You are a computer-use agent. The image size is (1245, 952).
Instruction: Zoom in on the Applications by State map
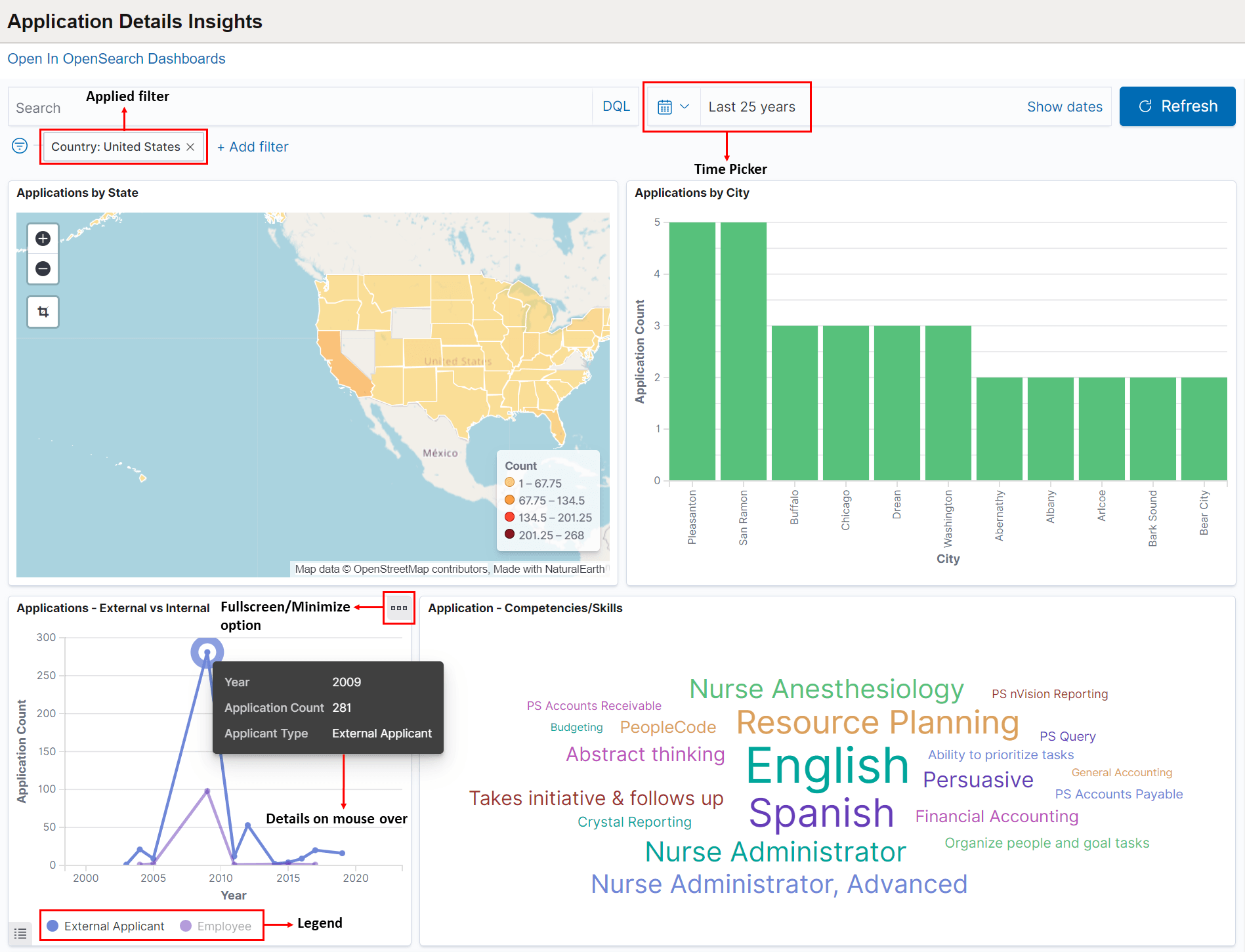click(x=43, y=238)
